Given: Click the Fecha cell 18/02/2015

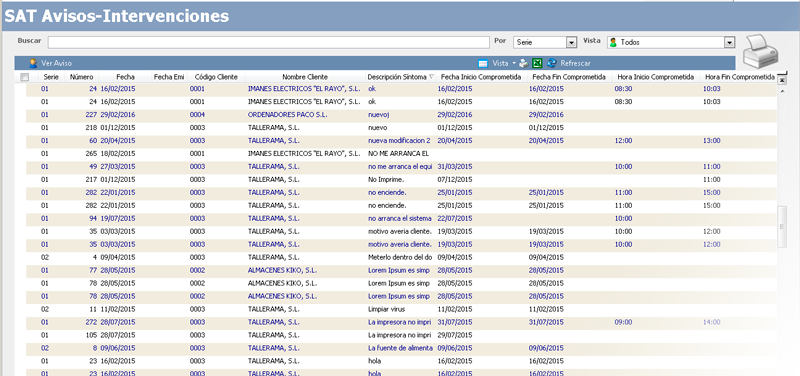Looking at the screenshot, I should tap(118, 154).
